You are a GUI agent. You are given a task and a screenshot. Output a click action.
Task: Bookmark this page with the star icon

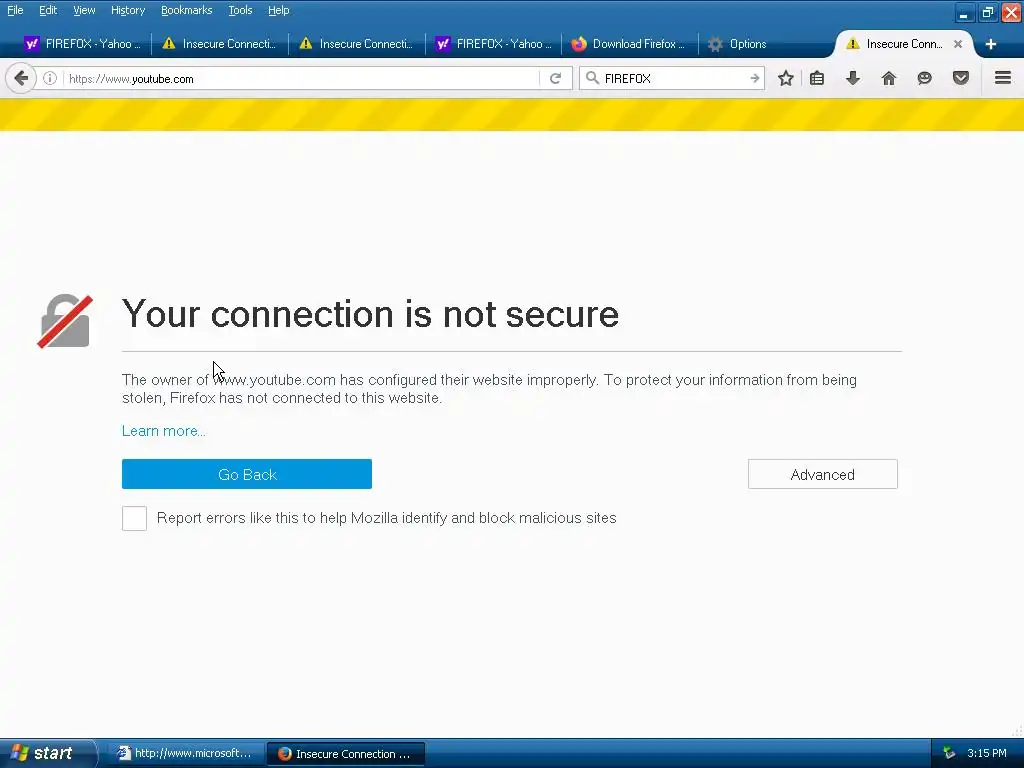[786, 78]
